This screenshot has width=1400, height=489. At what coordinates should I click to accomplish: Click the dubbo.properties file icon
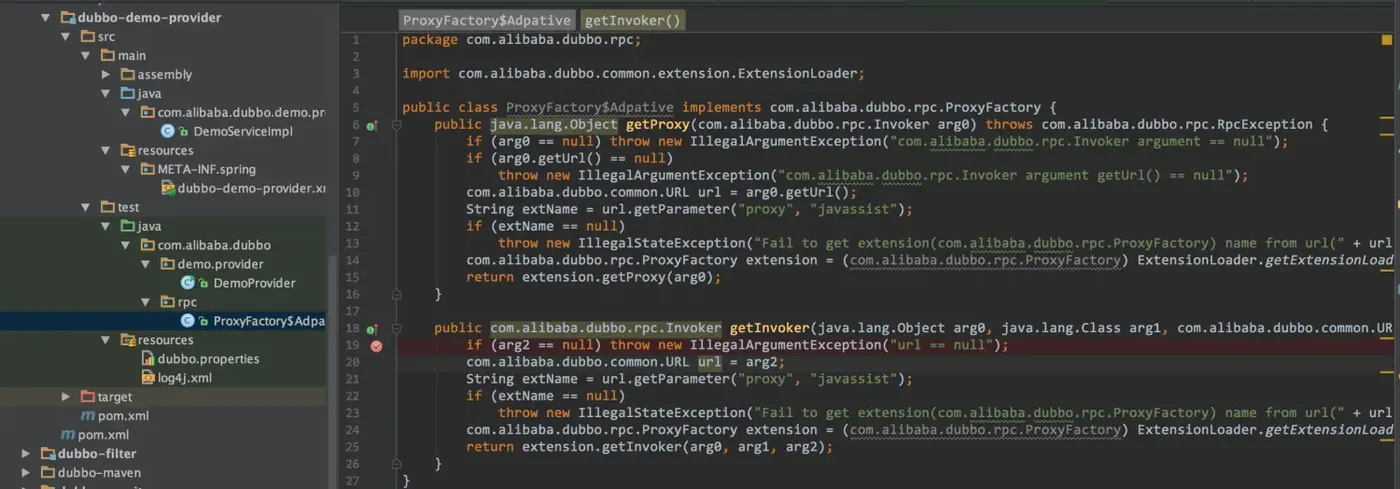(x=148, y=359)
